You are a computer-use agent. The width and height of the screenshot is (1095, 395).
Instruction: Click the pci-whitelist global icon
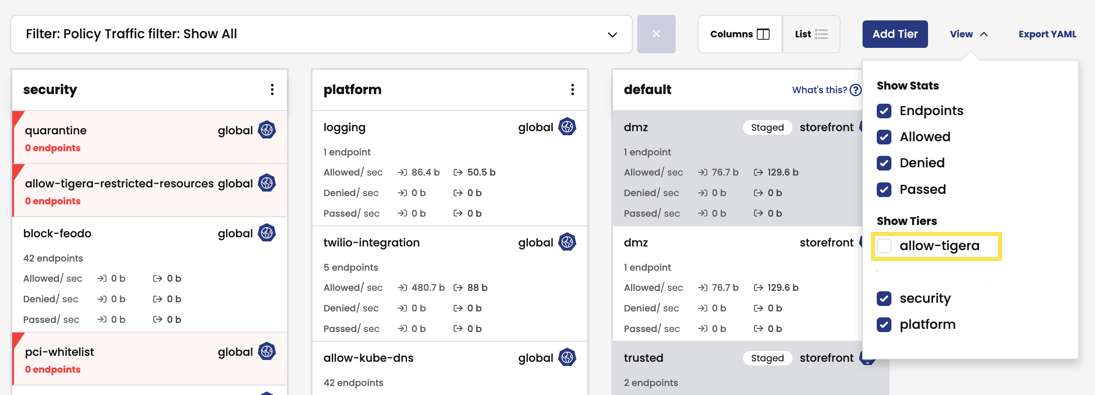(267, 352)
